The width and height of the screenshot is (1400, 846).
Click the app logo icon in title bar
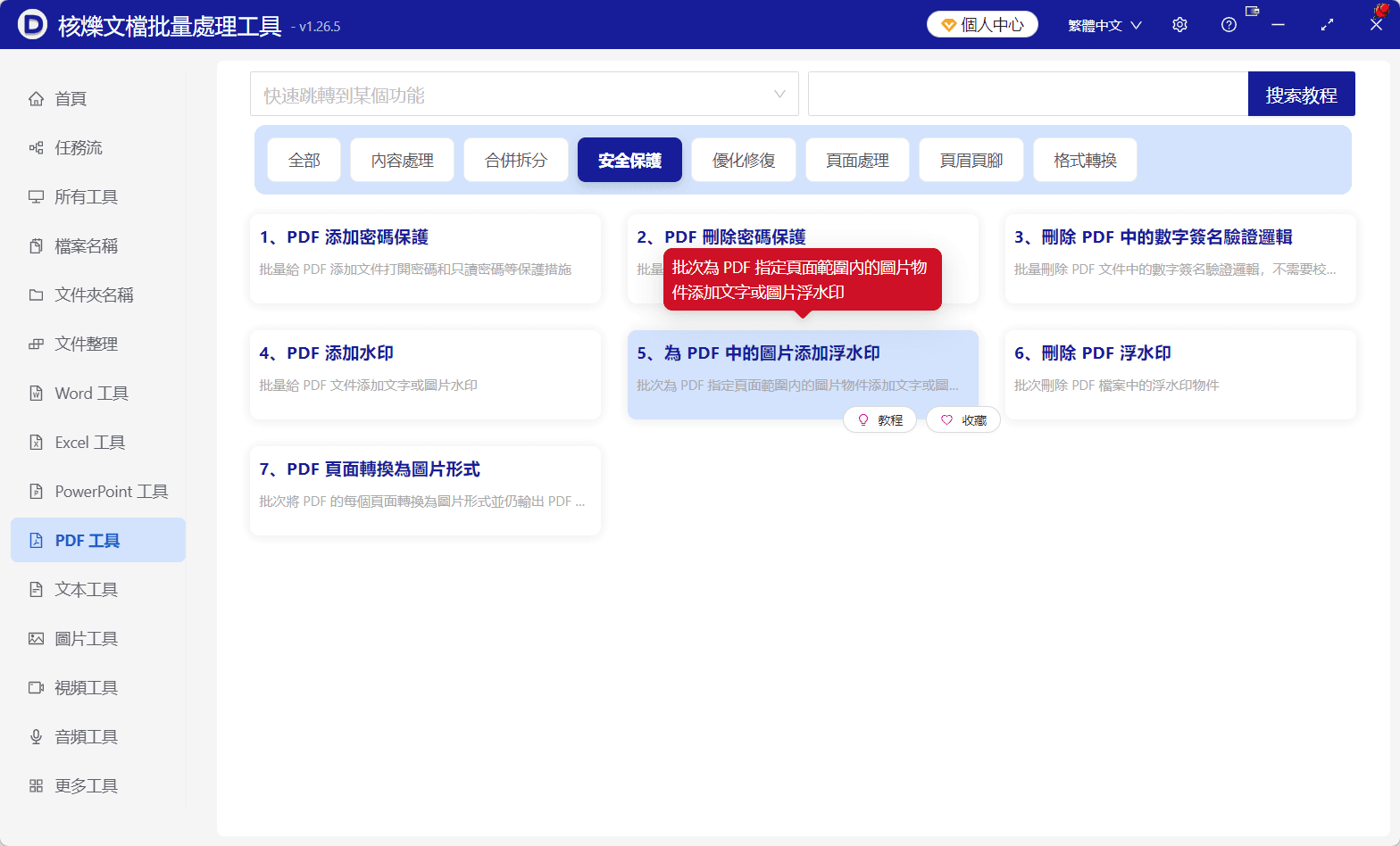(x=32, y=25)
